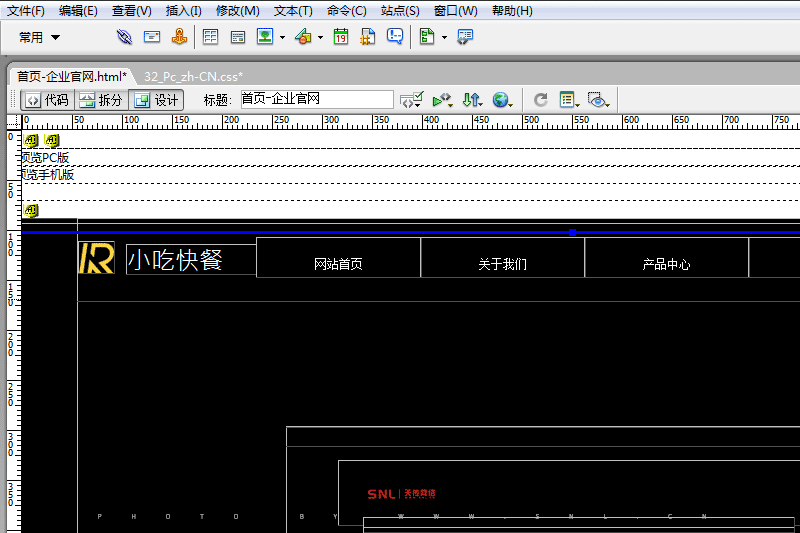Open 窗口(W) menu

456,11
